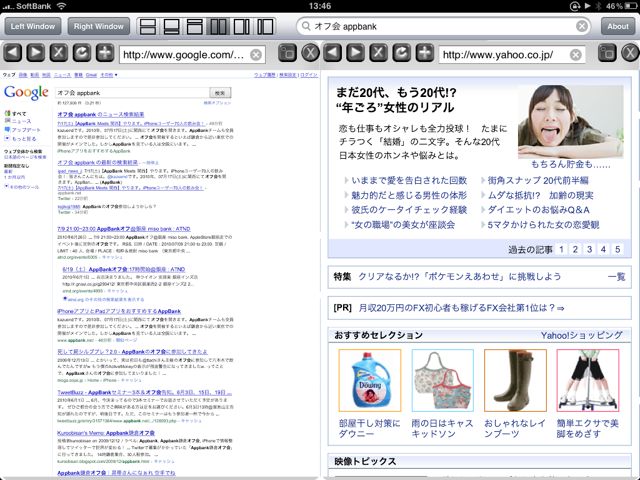Go back in the right Yahoo pane

coord(332,53)
